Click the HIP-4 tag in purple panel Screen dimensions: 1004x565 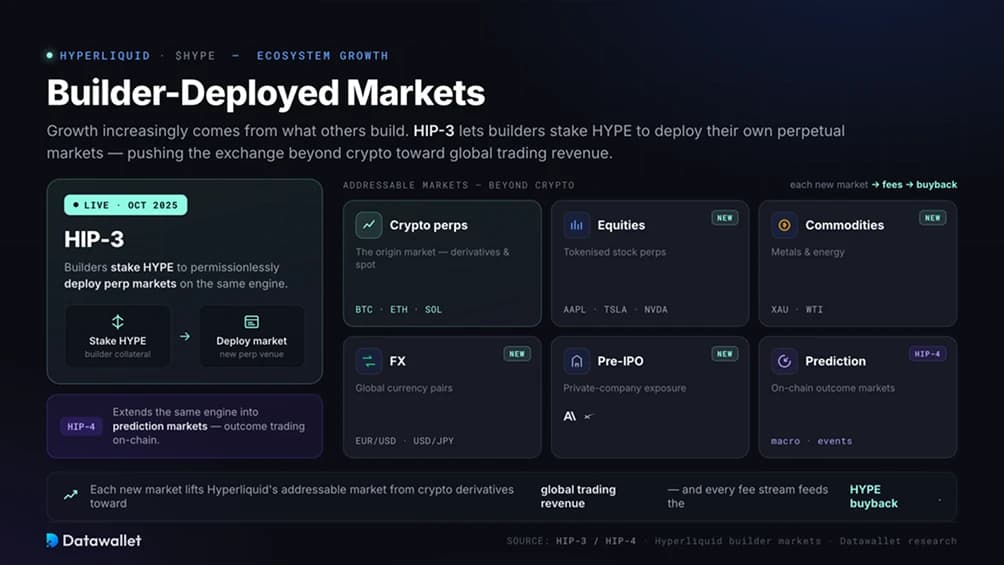(81, 427)
